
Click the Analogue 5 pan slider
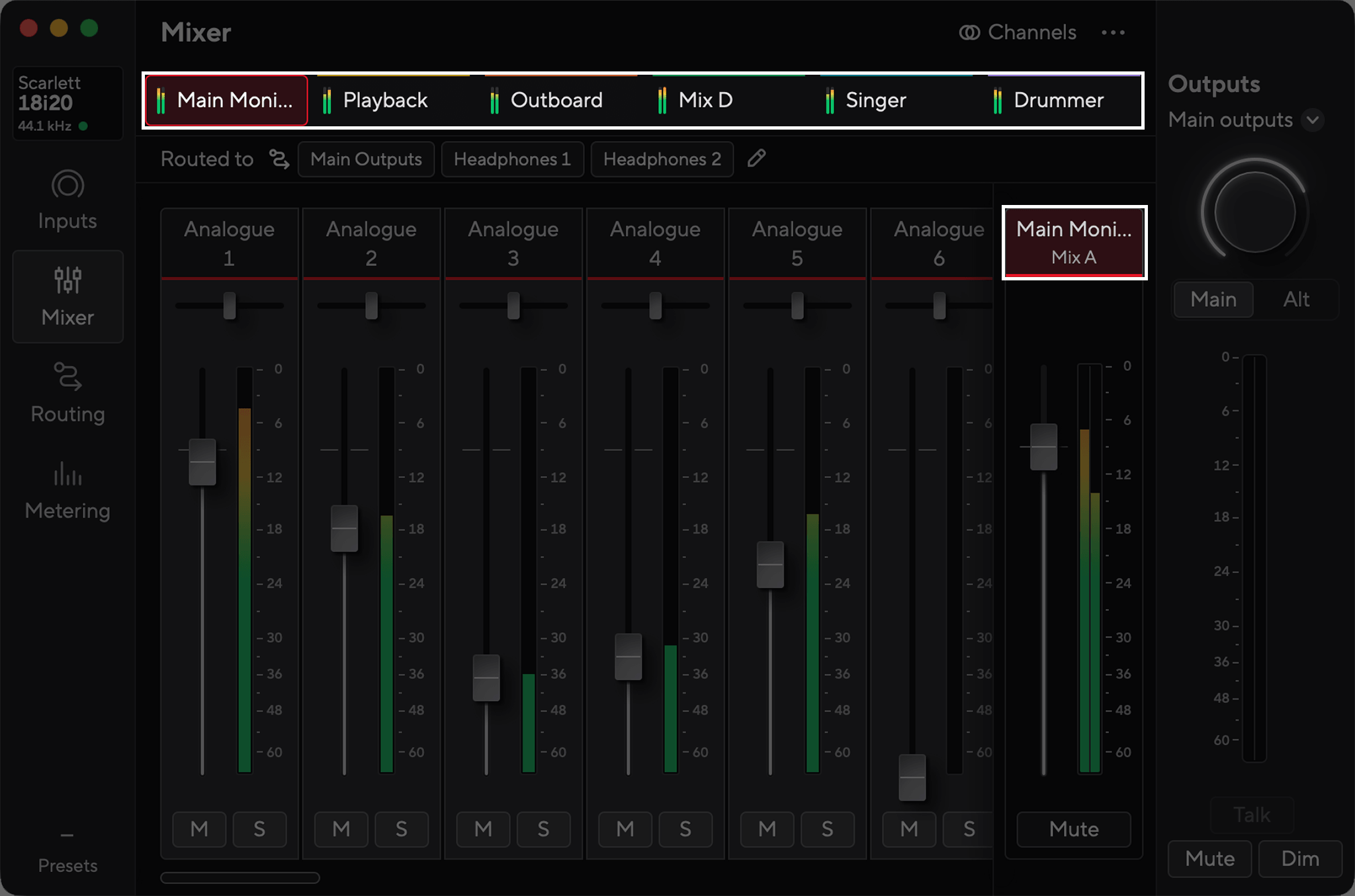(x=797, y=305)
